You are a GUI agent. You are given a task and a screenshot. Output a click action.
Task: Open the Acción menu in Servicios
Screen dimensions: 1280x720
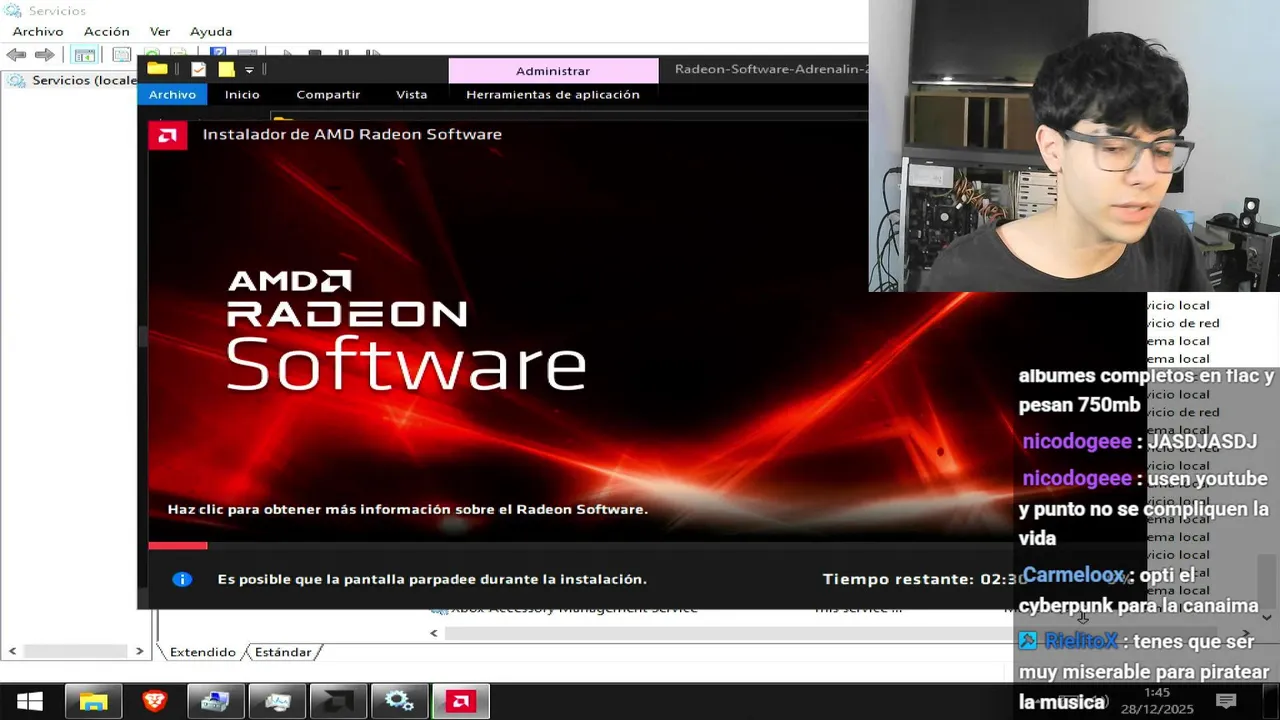click(x=107, y=31)
